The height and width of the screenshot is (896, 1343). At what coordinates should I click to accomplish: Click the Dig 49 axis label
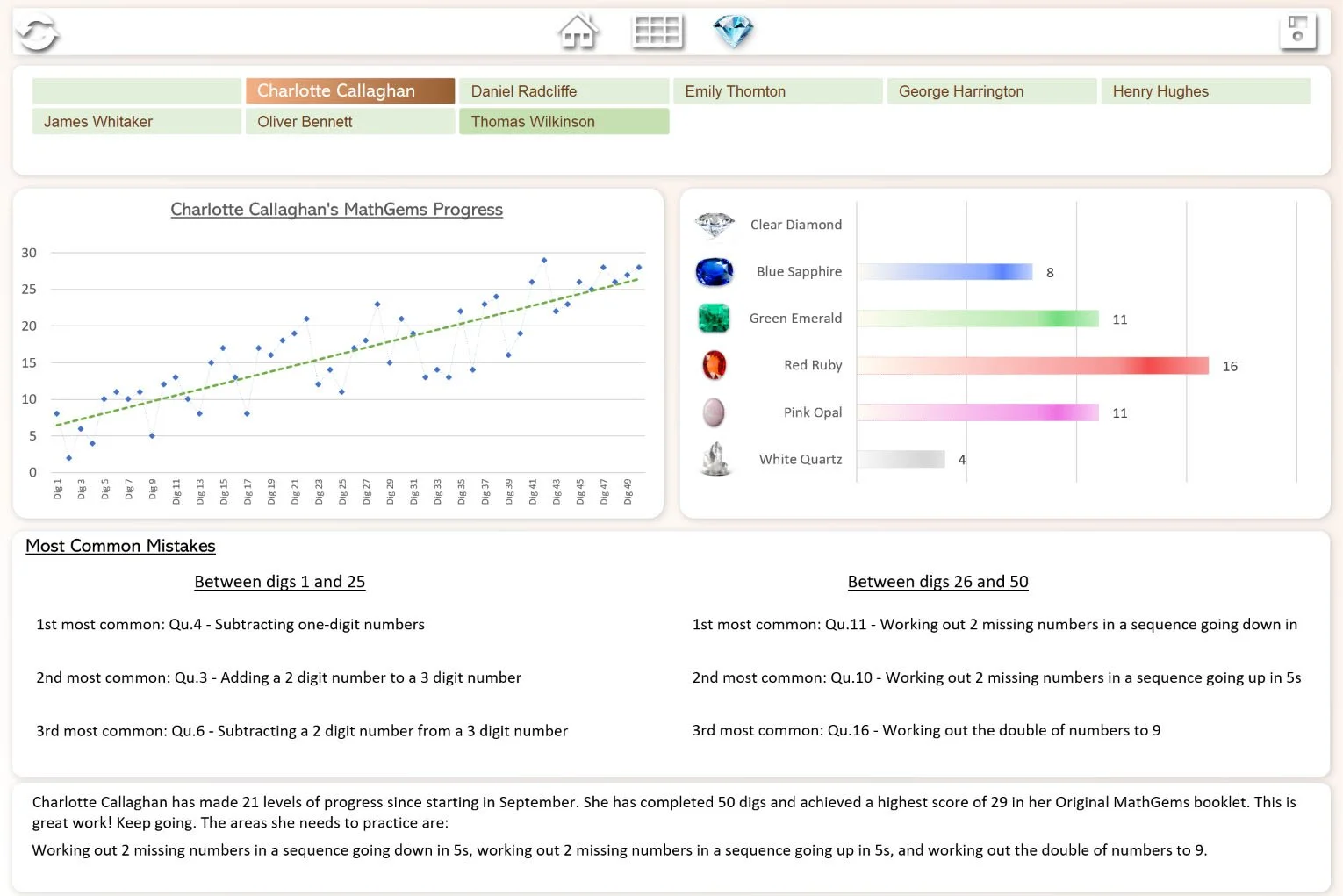coord(628,491)
